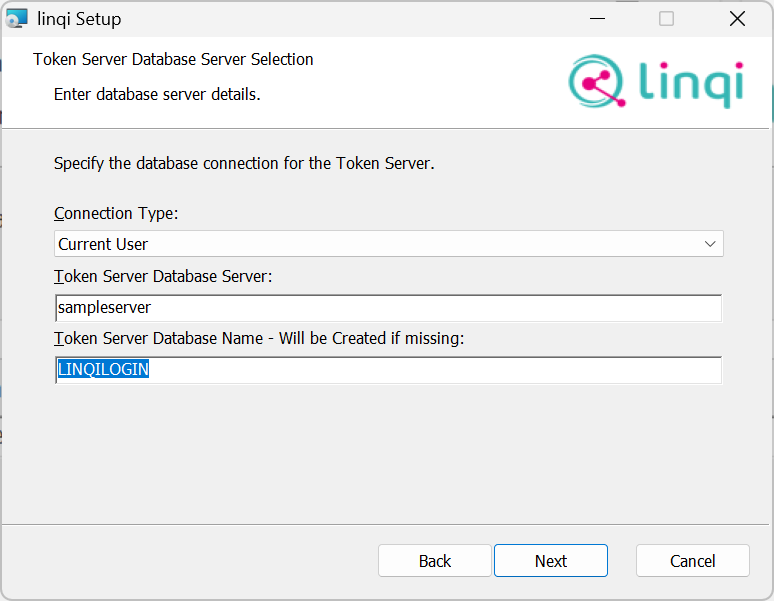Click the Connection Type dropdown arrow
The width and height of the screenshot is (774, 601).
710,244
